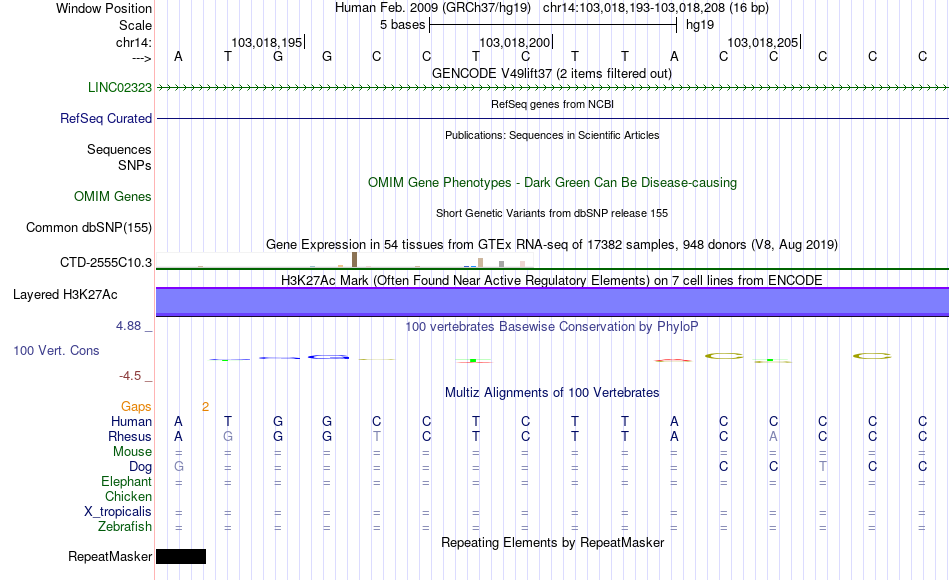950x580 pixels.
Task: Click the chr14:103,018,193-103,018,208 position text
Action: click(656, 8)
